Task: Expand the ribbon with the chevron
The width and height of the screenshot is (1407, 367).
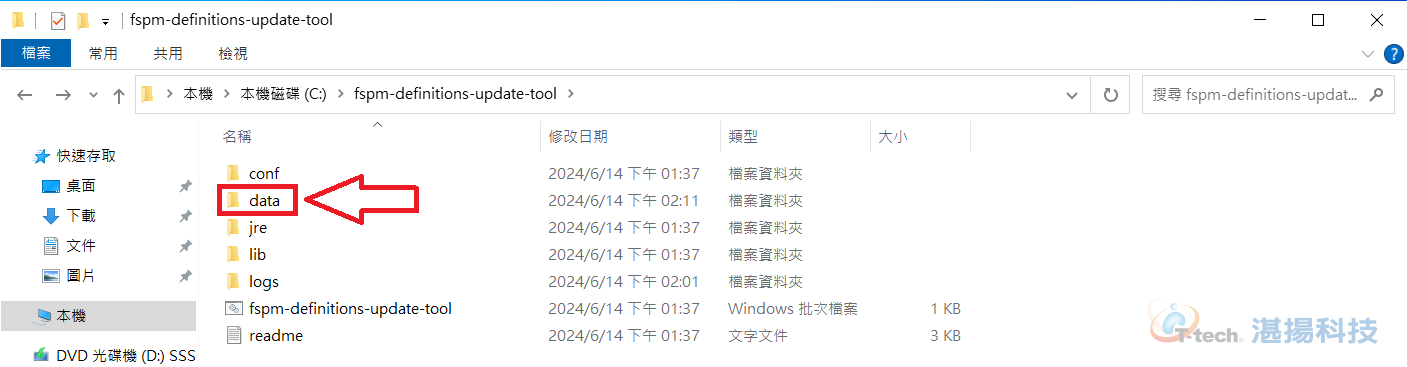Action: coord(1368,54)
